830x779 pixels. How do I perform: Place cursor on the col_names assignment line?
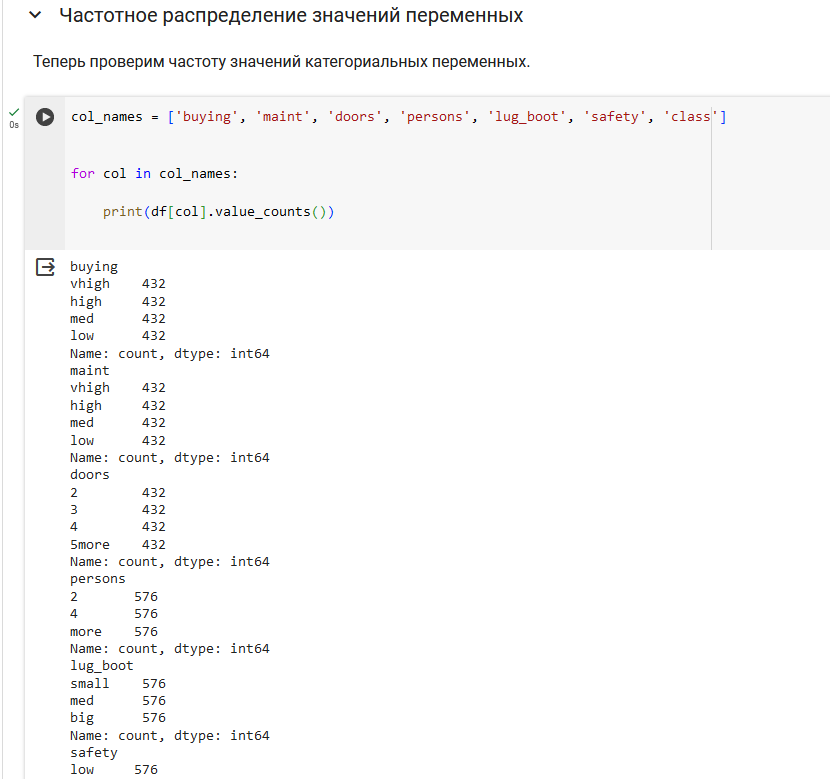[399, 116]
